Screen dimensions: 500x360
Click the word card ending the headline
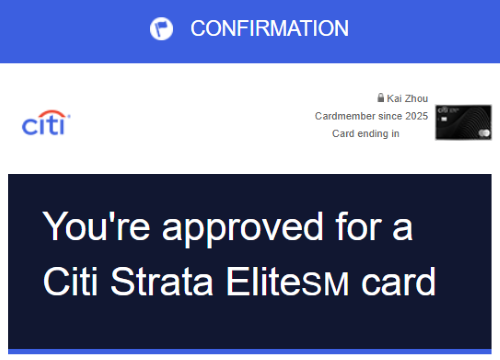pos(399,282)
